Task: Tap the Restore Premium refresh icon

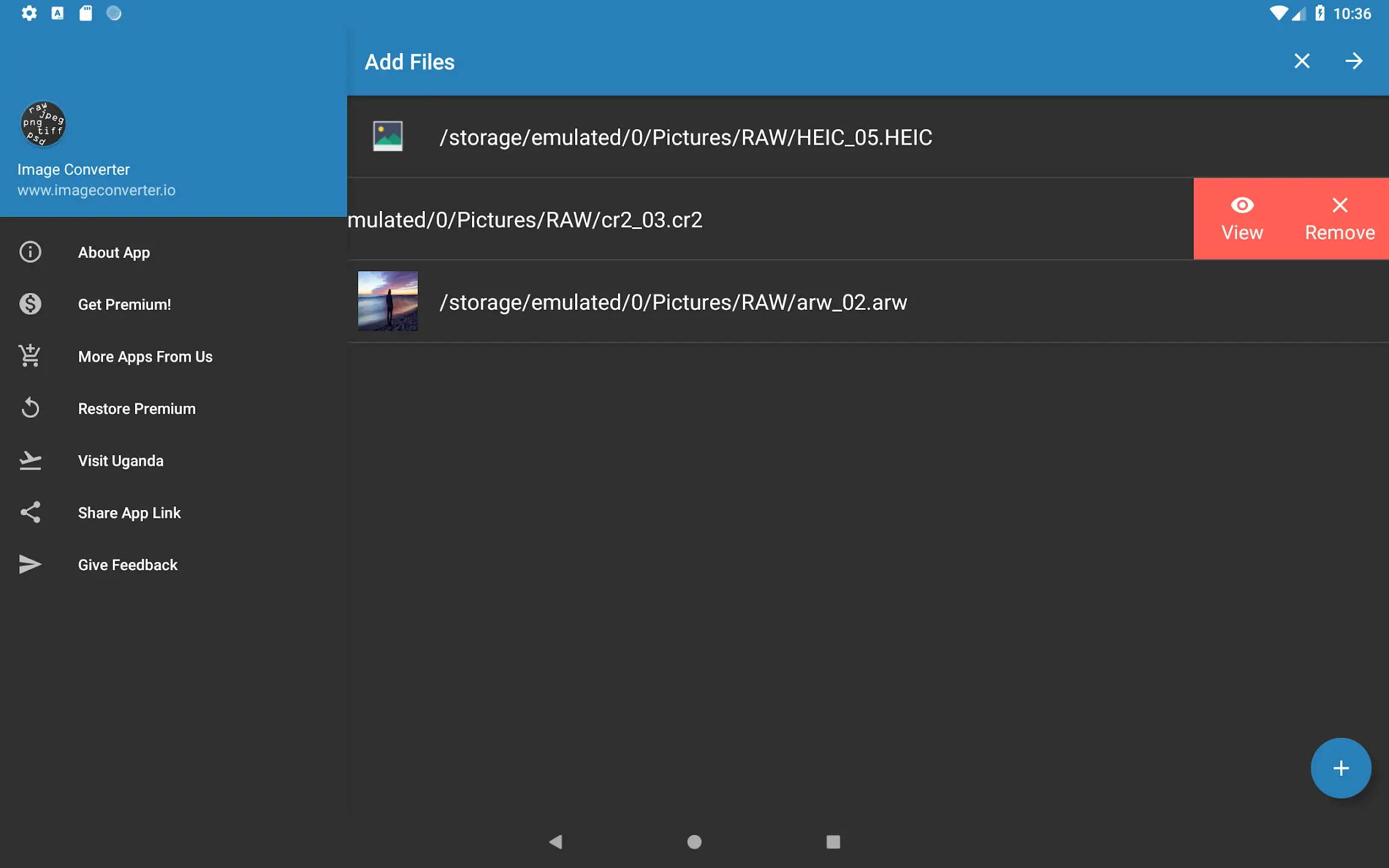Action: 30,407
